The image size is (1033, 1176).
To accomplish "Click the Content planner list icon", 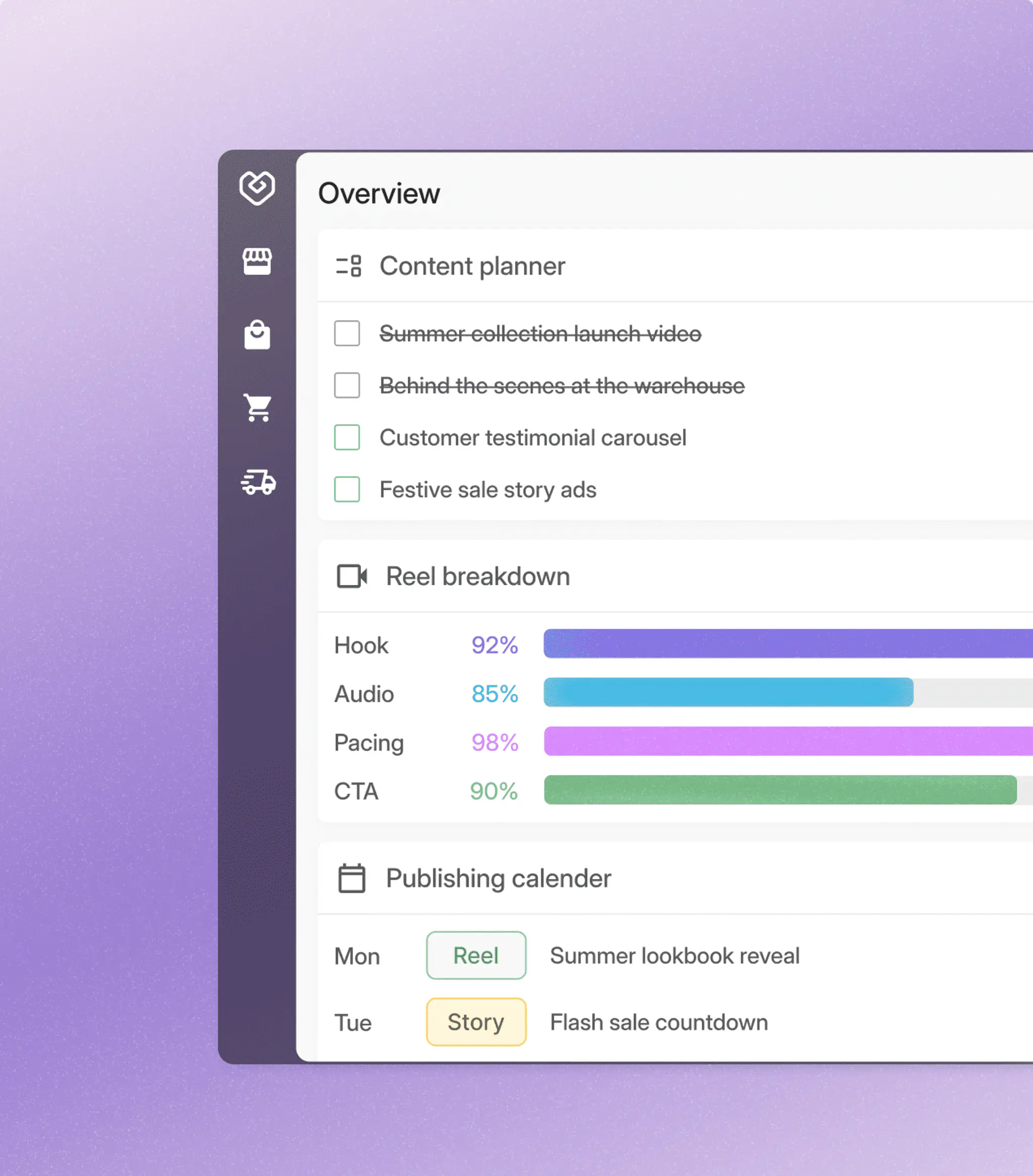I will coord(349,266).
